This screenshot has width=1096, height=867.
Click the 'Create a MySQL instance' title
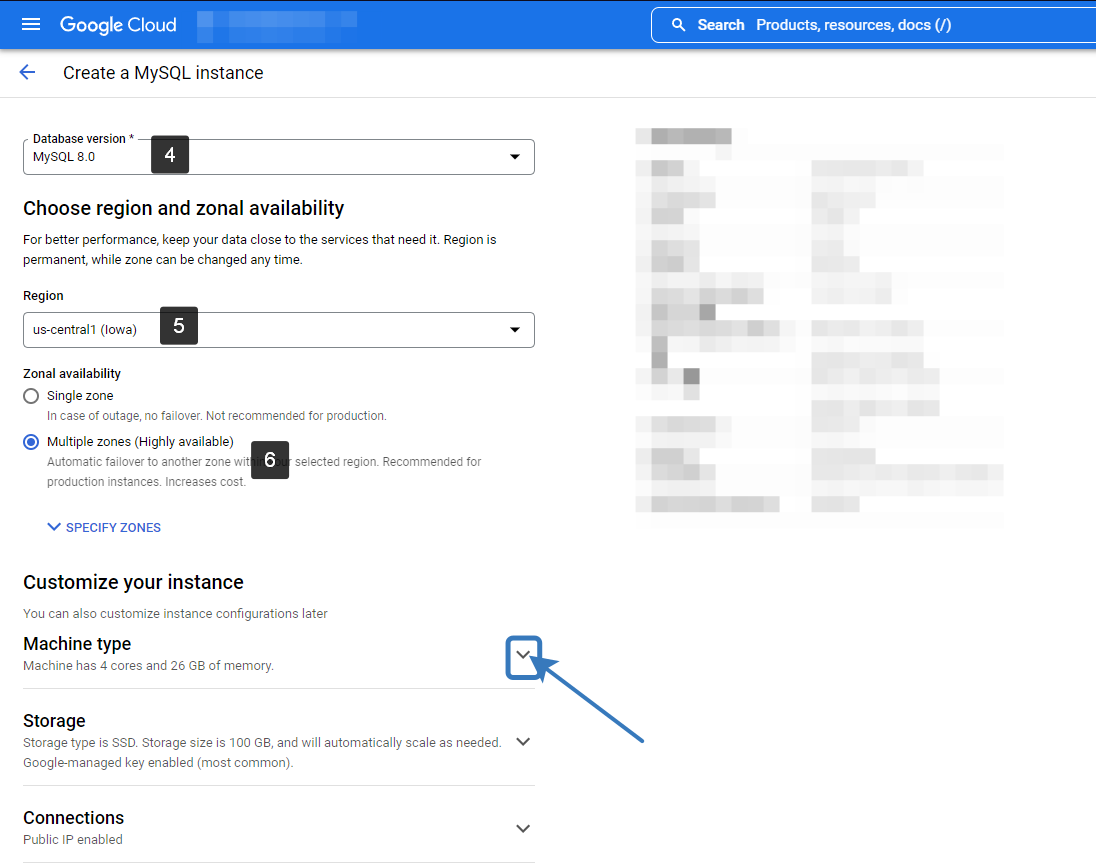163,73
